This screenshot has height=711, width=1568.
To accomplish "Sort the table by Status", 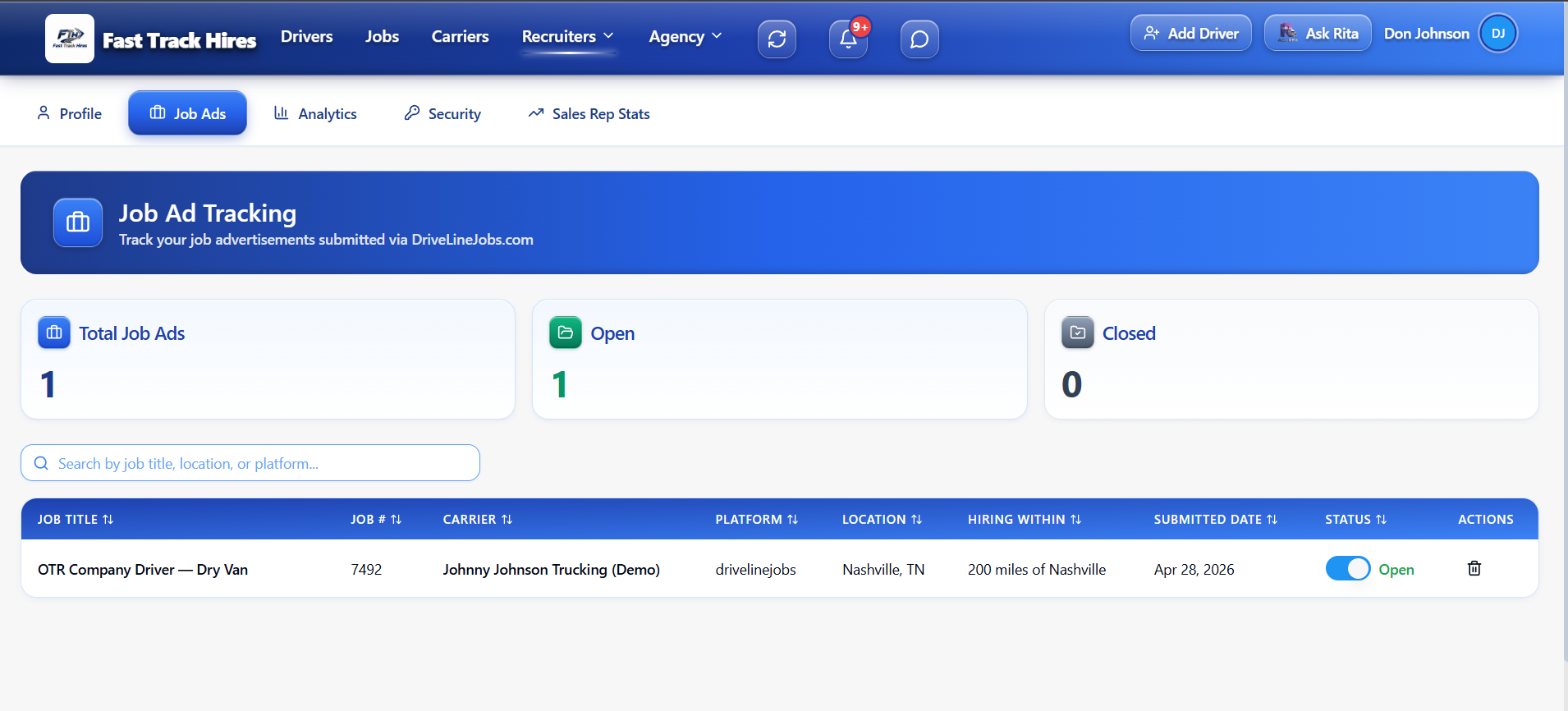I will (x=1356, y=519).
